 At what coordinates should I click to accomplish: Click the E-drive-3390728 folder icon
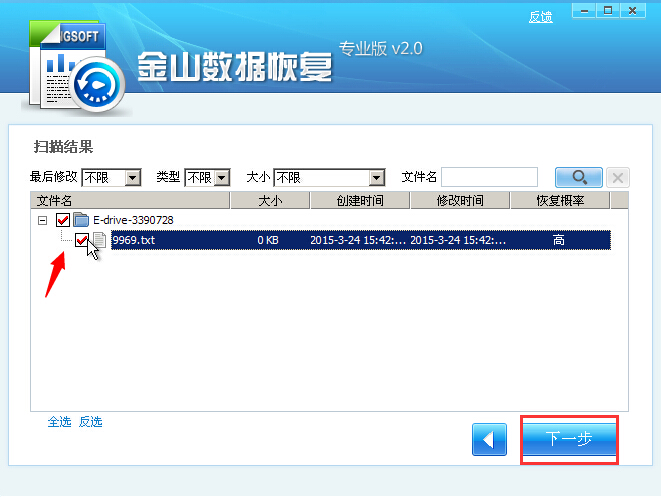pyautogui.click(x=81, y=220)
